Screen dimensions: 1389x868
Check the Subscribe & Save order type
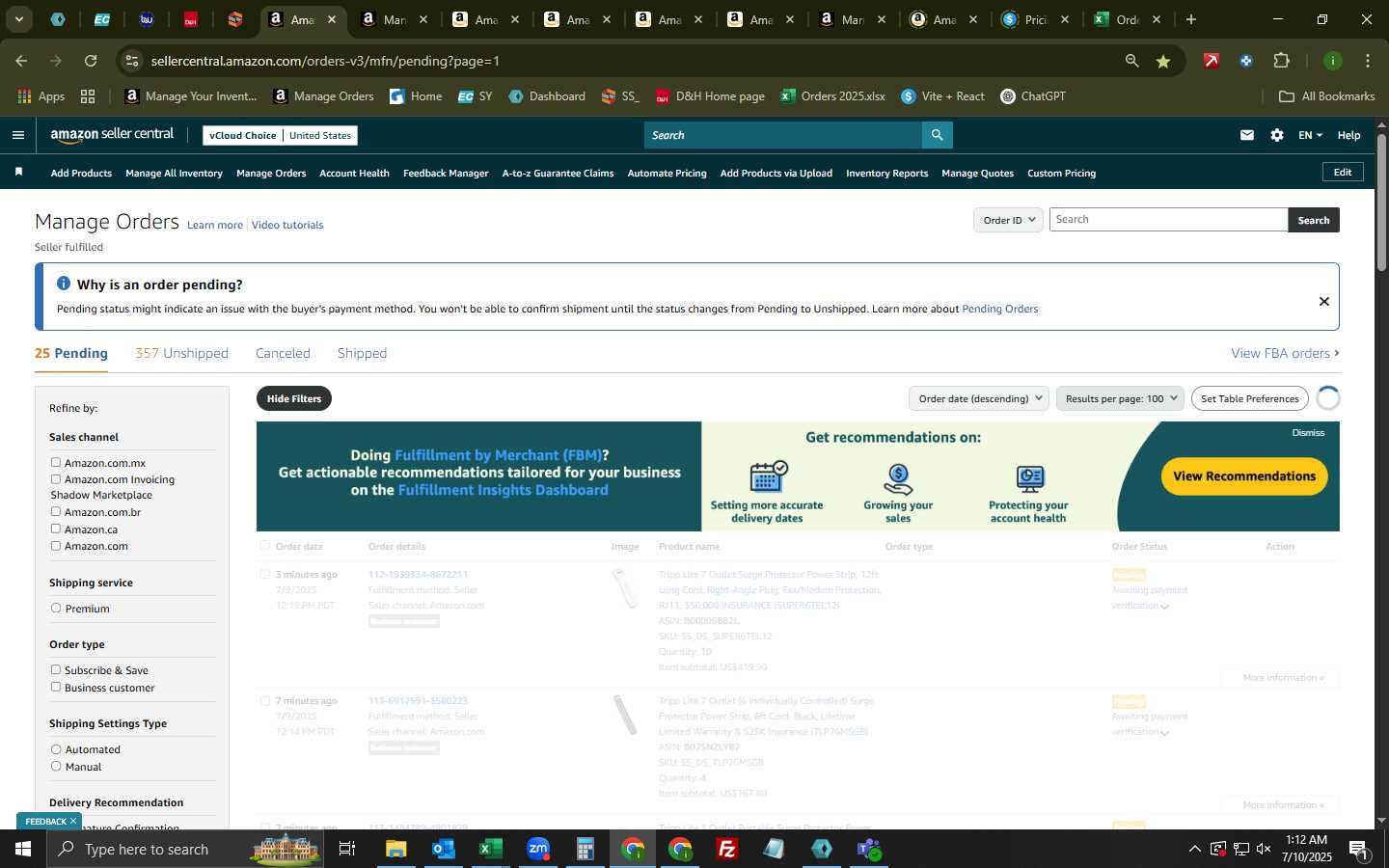point(56,669)
